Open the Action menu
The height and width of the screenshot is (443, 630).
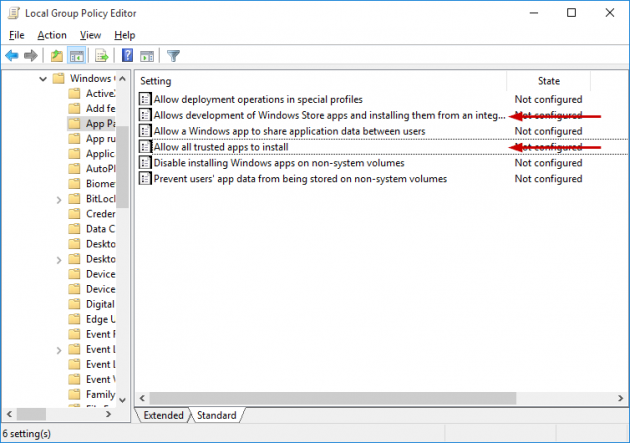pos(52,35)
